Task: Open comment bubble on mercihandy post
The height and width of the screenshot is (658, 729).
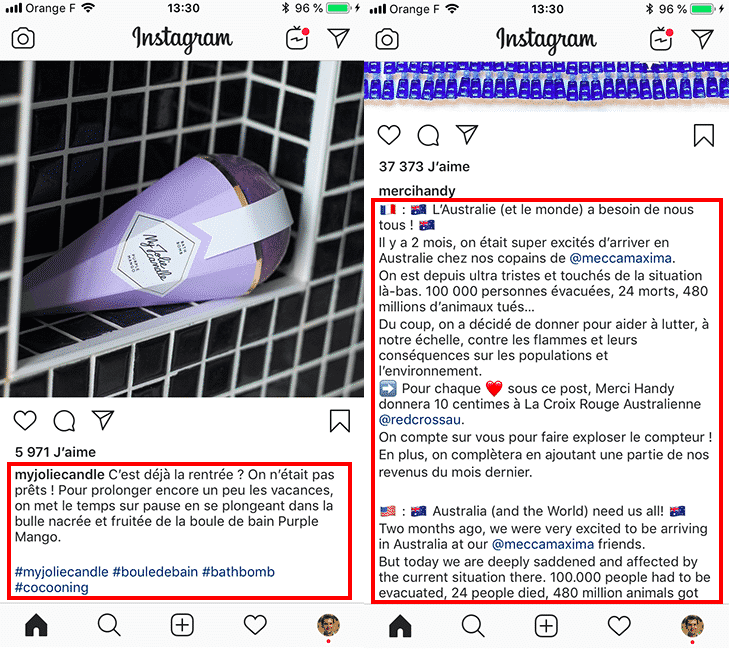Action: 428,135
